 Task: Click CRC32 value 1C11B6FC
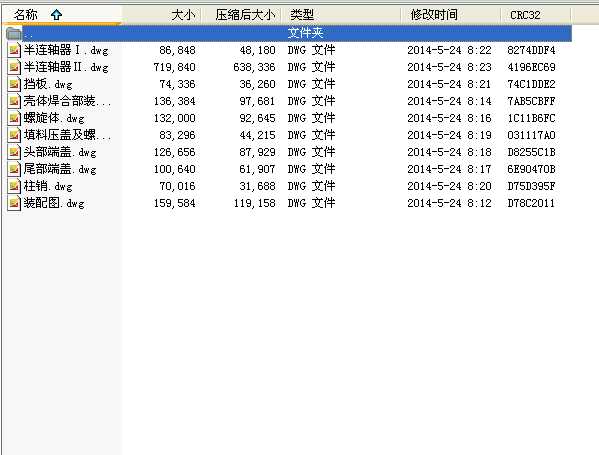[531, 118]
